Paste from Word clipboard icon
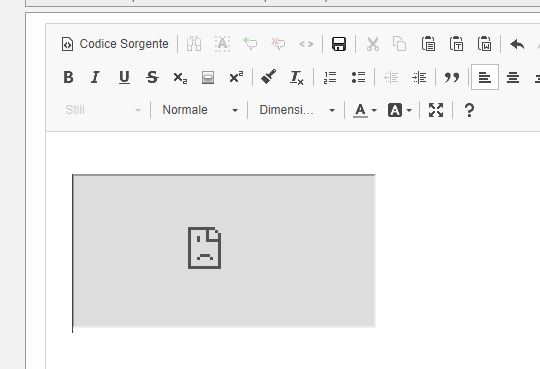This screenshot has height=369, width=540. [485, 44]
